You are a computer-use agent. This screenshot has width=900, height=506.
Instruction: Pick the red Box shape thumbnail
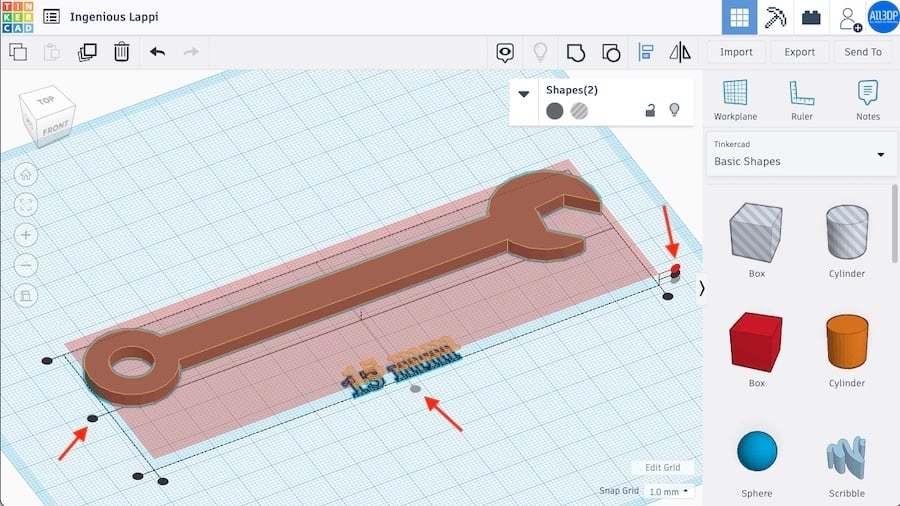[x=757, y=342]
